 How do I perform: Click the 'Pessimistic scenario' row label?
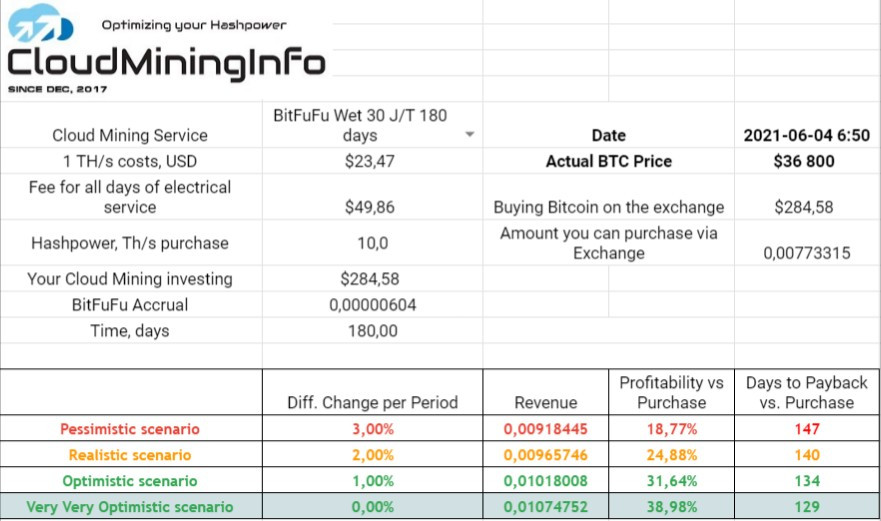coord(130,429)
